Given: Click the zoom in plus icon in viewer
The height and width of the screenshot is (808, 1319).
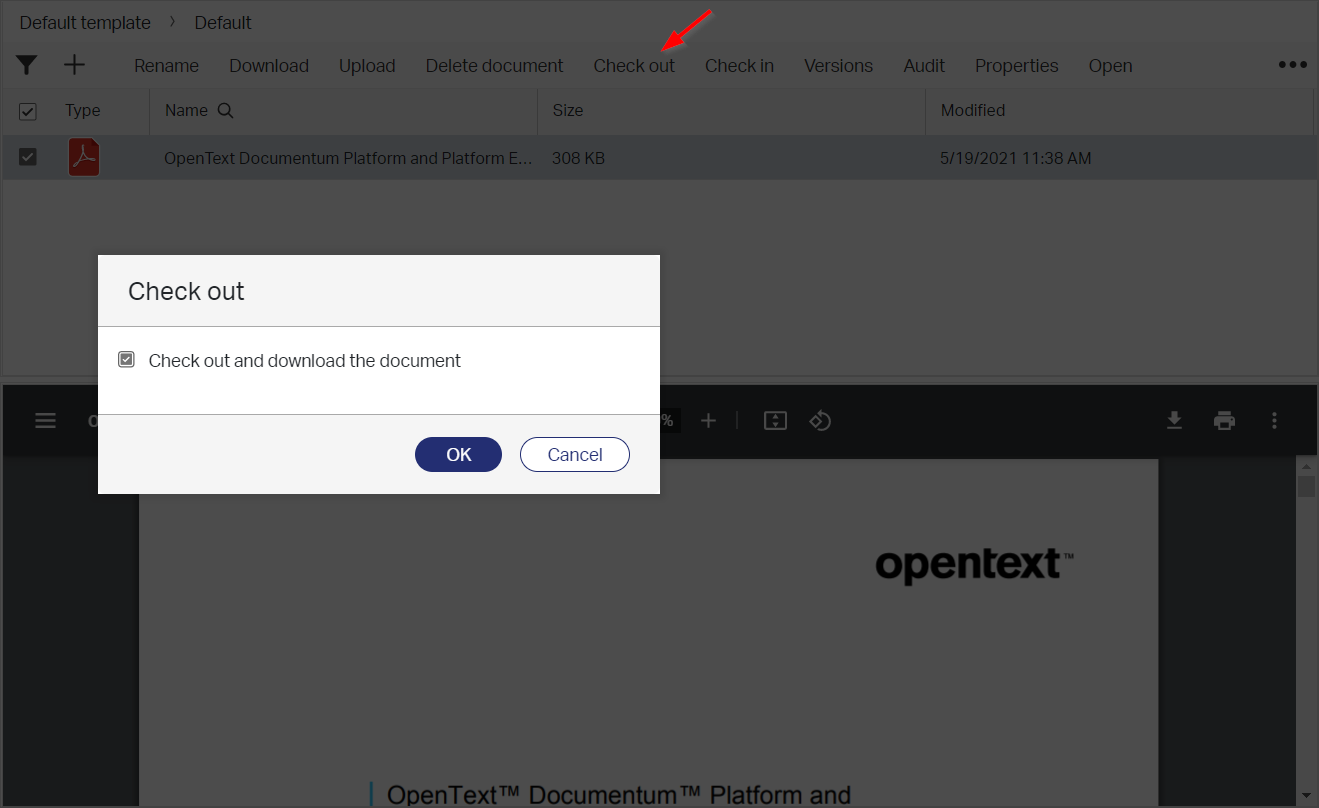Looking at the screenshot, I should [x=708, y=421].
